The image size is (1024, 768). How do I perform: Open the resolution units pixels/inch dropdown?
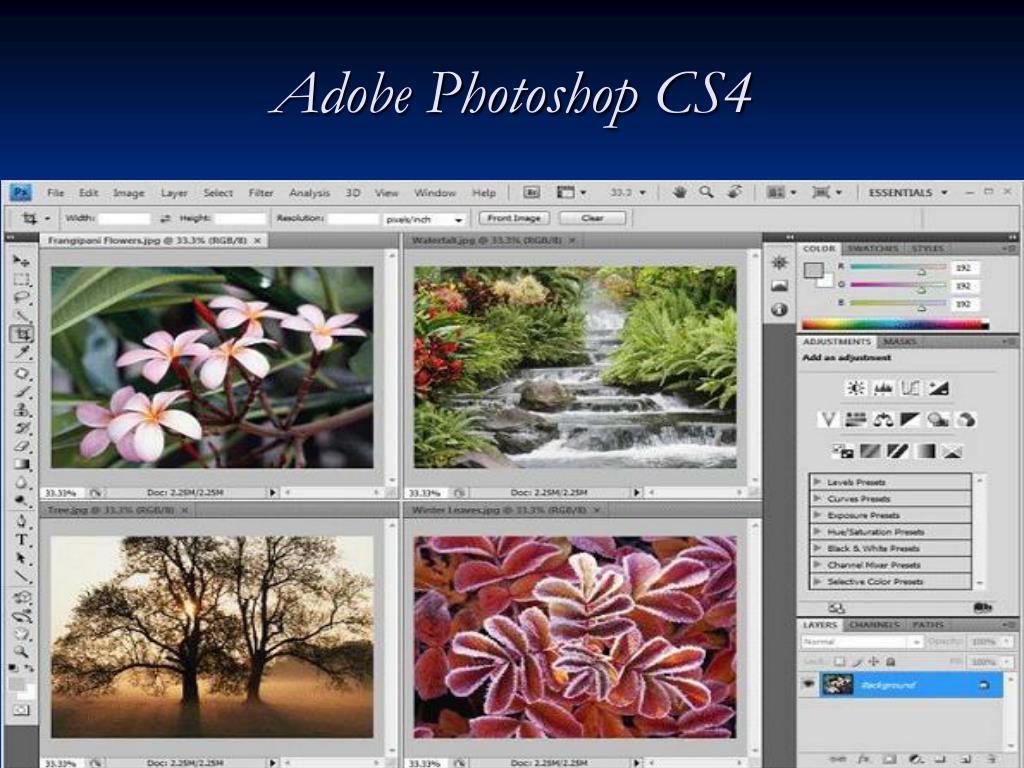(x=424, y=219)
